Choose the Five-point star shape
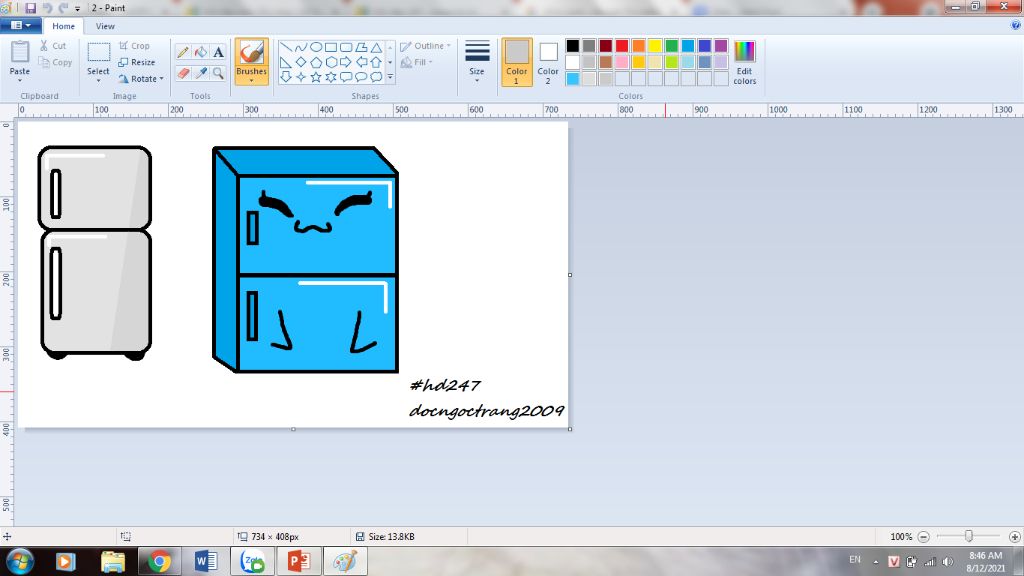The image size is (1024, 576). point(315,77)
